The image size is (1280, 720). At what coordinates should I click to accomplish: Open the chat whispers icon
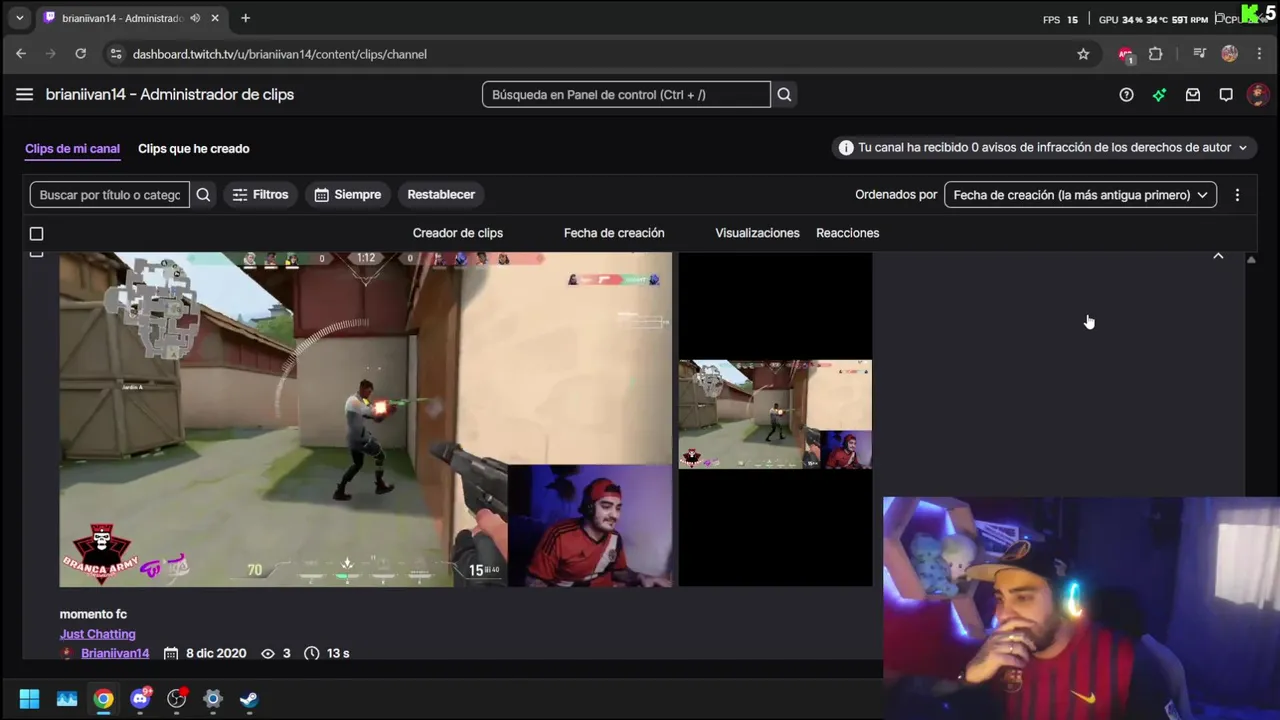point(1226,94)
